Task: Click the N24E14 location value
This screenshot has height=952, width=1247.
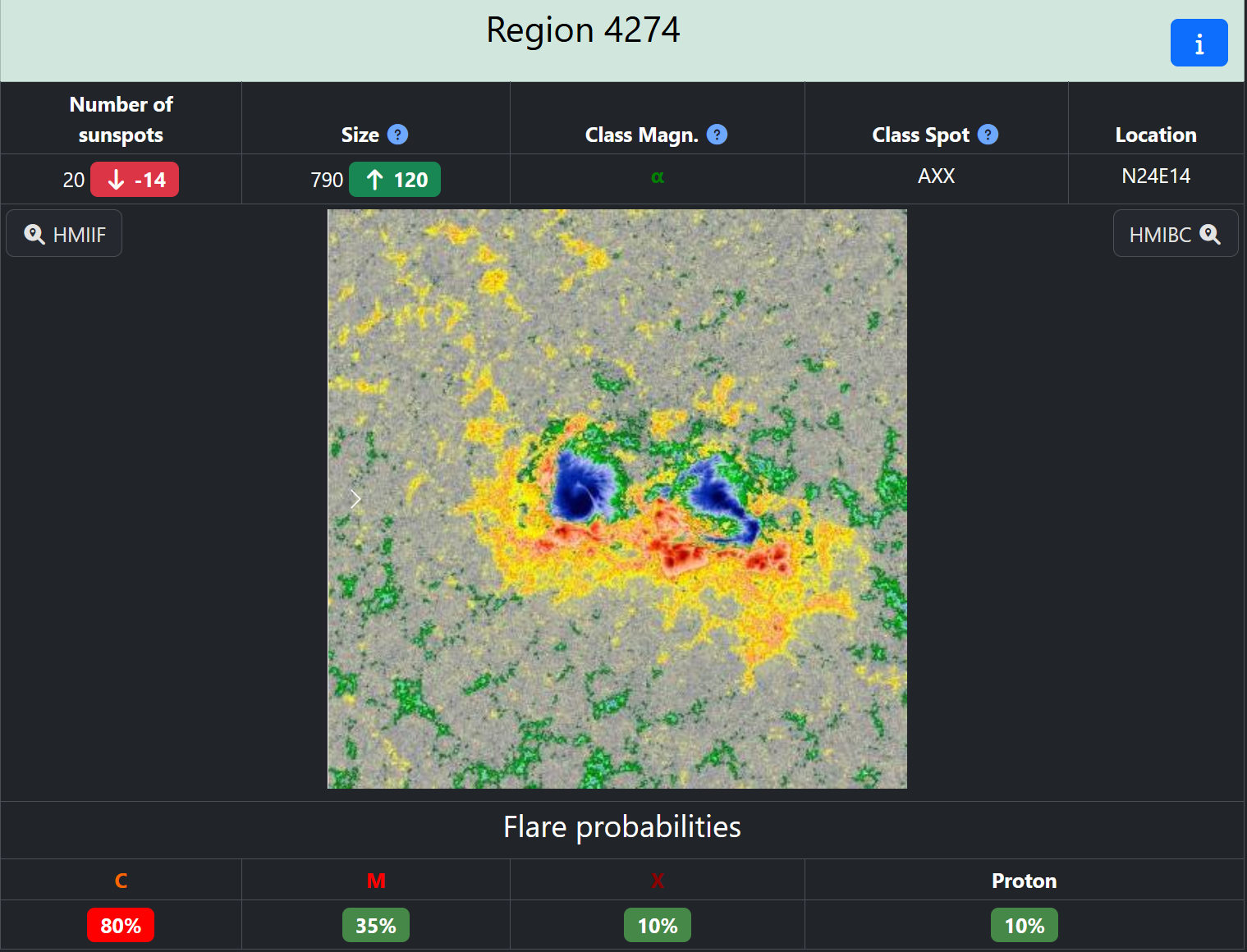Action: pyautogui.click(x=1156, y=176)
